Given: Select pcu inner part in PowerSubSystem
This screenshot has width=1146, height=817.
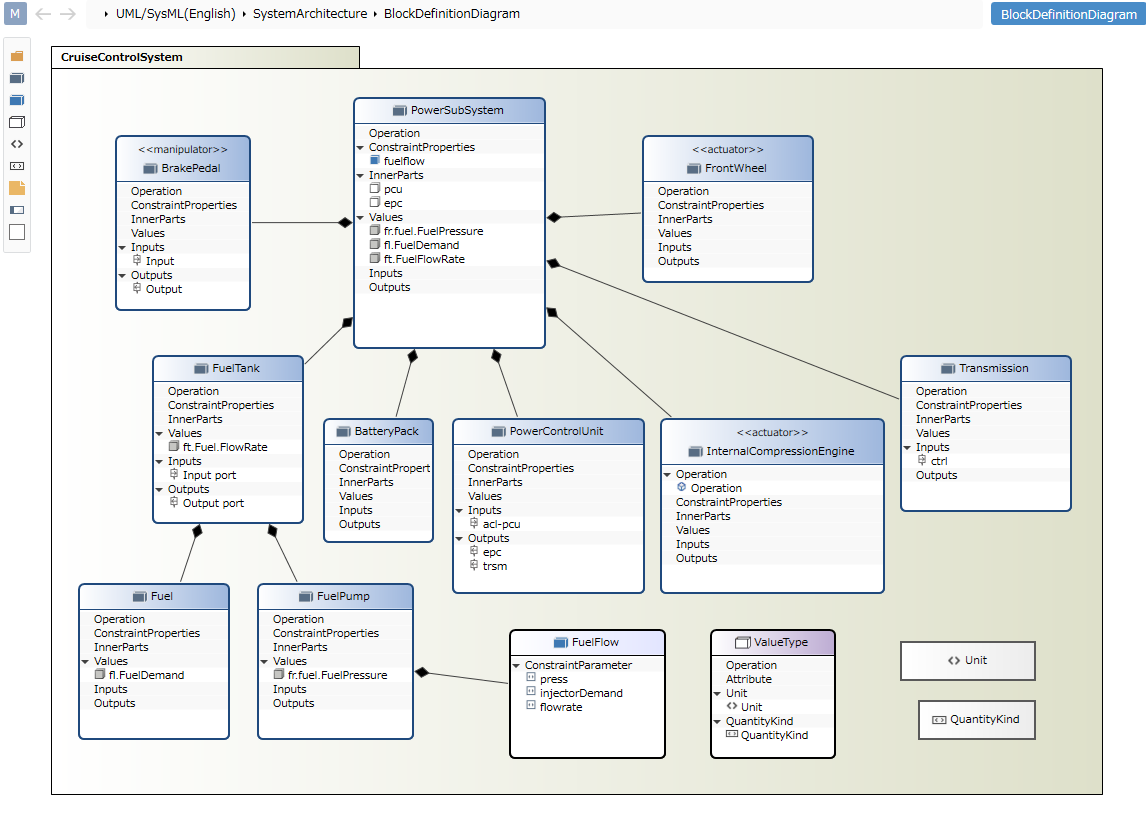Looking at the screenshot, I should click(x=393, y=189).
